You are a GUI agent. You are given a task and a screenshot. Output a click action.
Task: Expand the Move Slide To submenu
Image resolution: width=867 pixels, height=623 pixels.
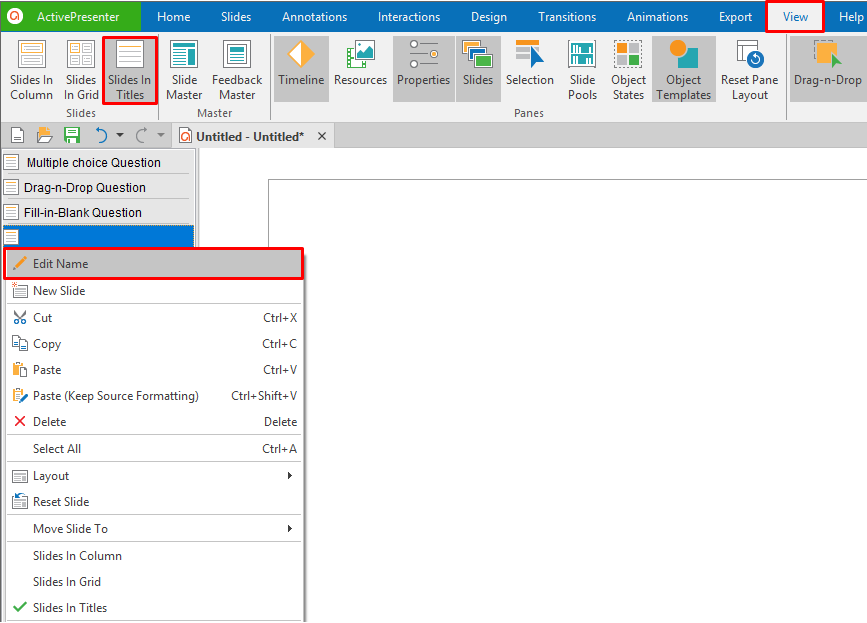(154, 529)
